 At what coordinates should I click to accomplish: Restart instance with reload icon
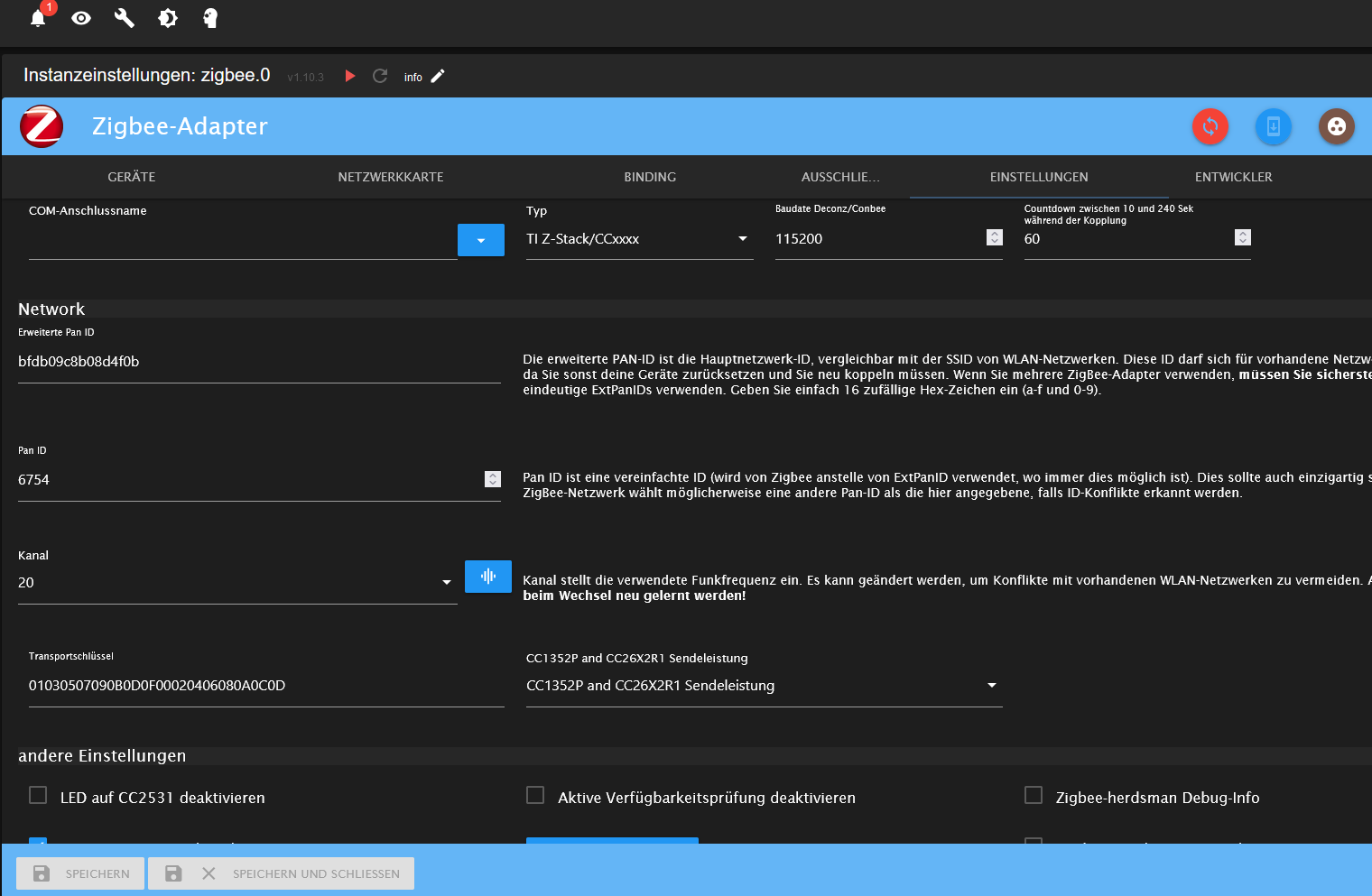tap(380, 76)
